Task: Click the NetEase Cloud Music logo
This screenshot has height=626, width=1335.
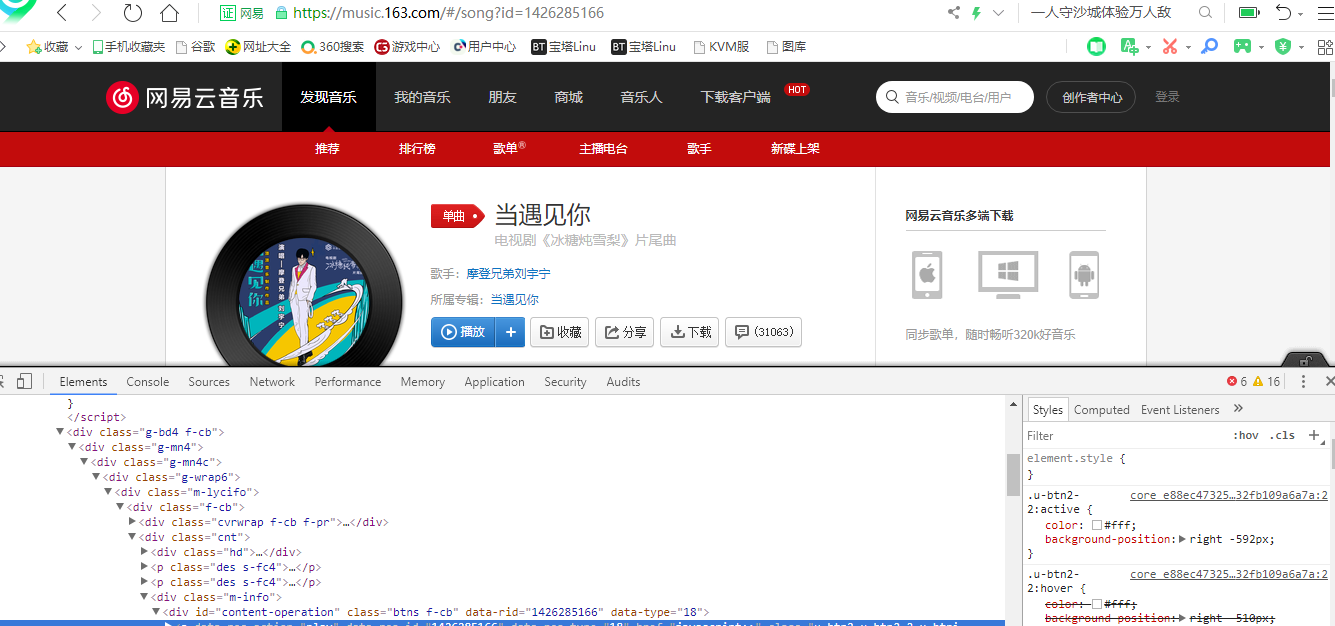Action: pyautogui.click(x=185, y=97)
